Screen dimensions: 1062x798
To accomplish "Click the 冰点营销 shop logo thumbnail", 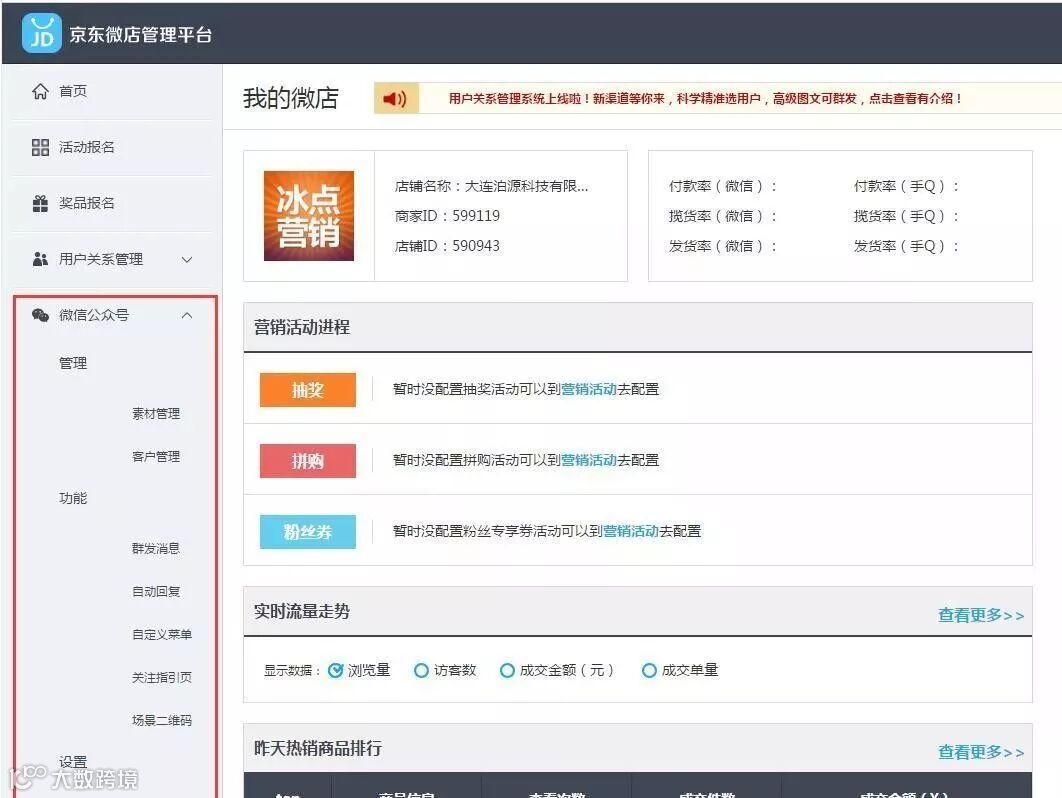I will pos(309,216).
